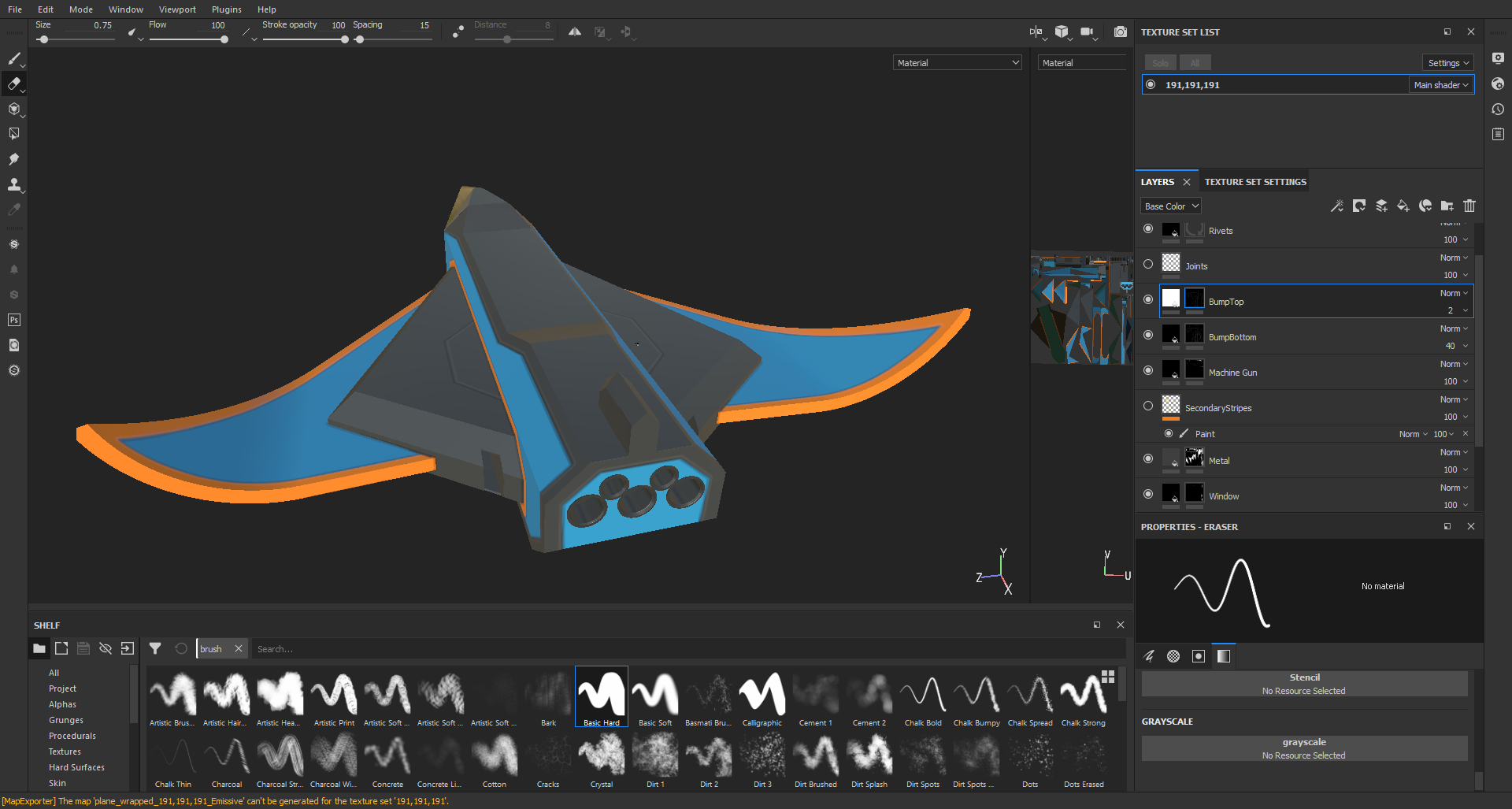Screen dimensions: 1512x809
Task: Toggle lazy mouse icon near Distance
Action: click(458, 32)
